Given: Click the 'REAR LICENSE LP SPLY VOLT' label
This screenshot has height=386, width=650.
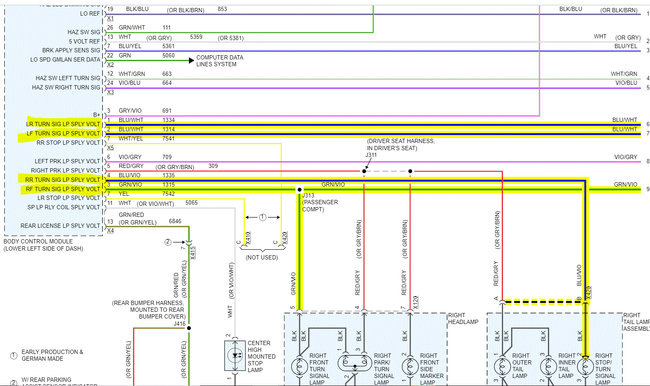Looking at the screenshot, I should point(60,226).
